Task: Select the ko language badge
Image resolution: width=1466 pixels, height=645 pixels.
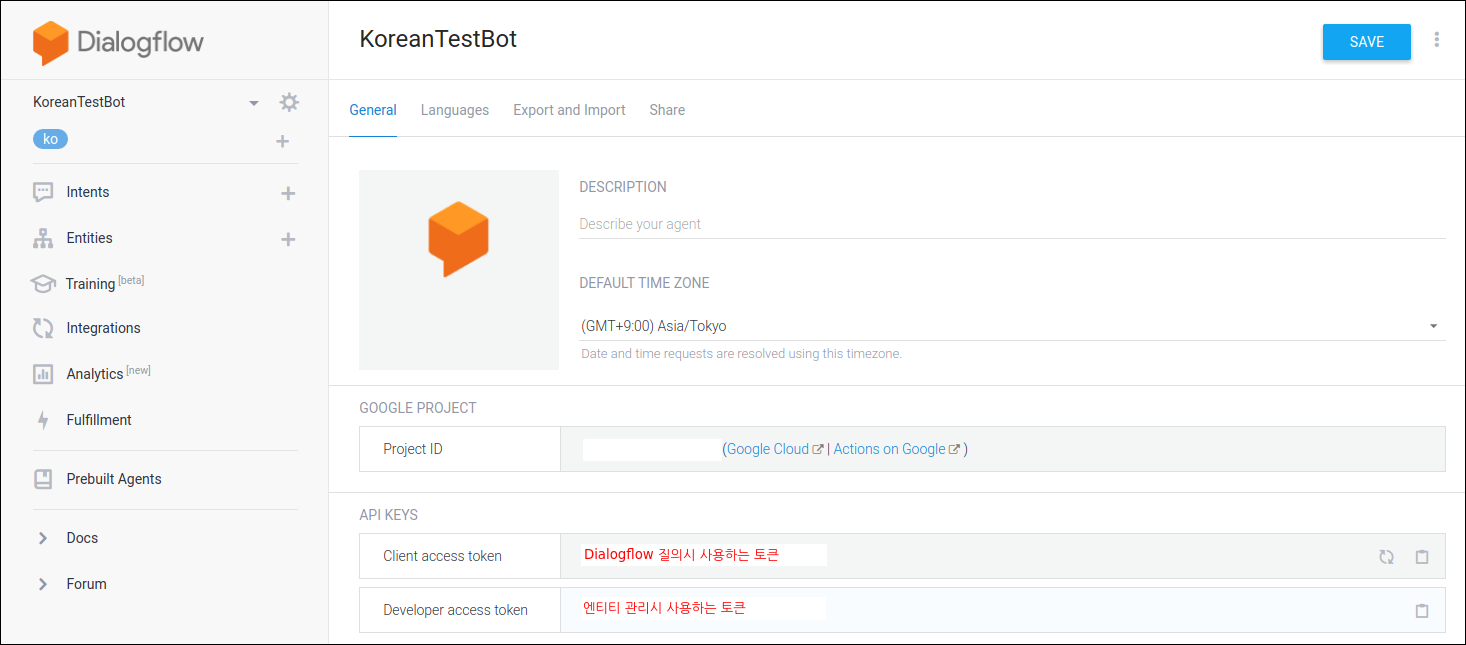Action: coord(50,139)
